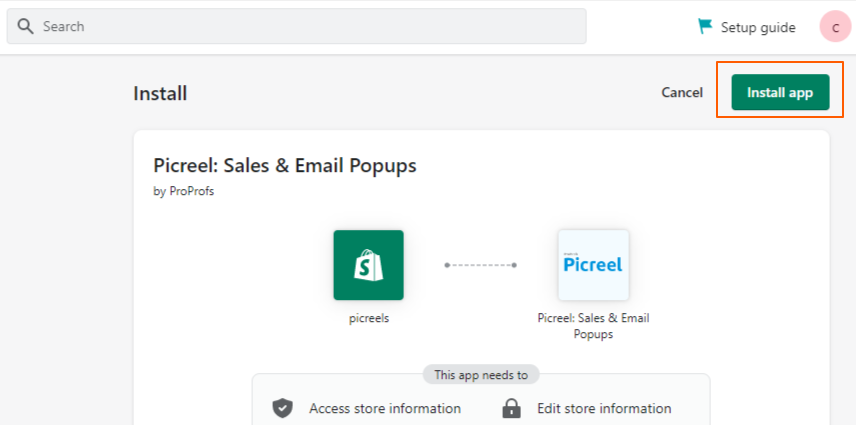Image resolution: width=856 pixels, height=425 pixels.
Task: Click the teal Setup guide flag icon
Action: pos(705,26)
